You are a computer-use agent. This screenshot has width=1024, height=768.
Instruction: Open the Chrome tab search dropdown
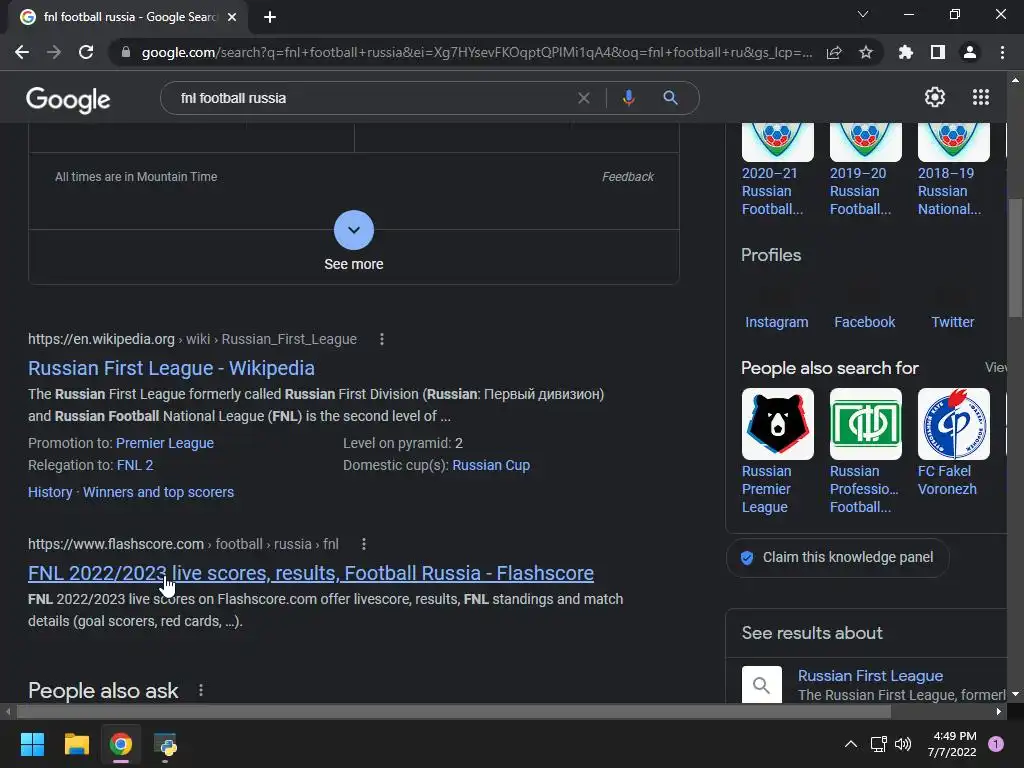863,14
